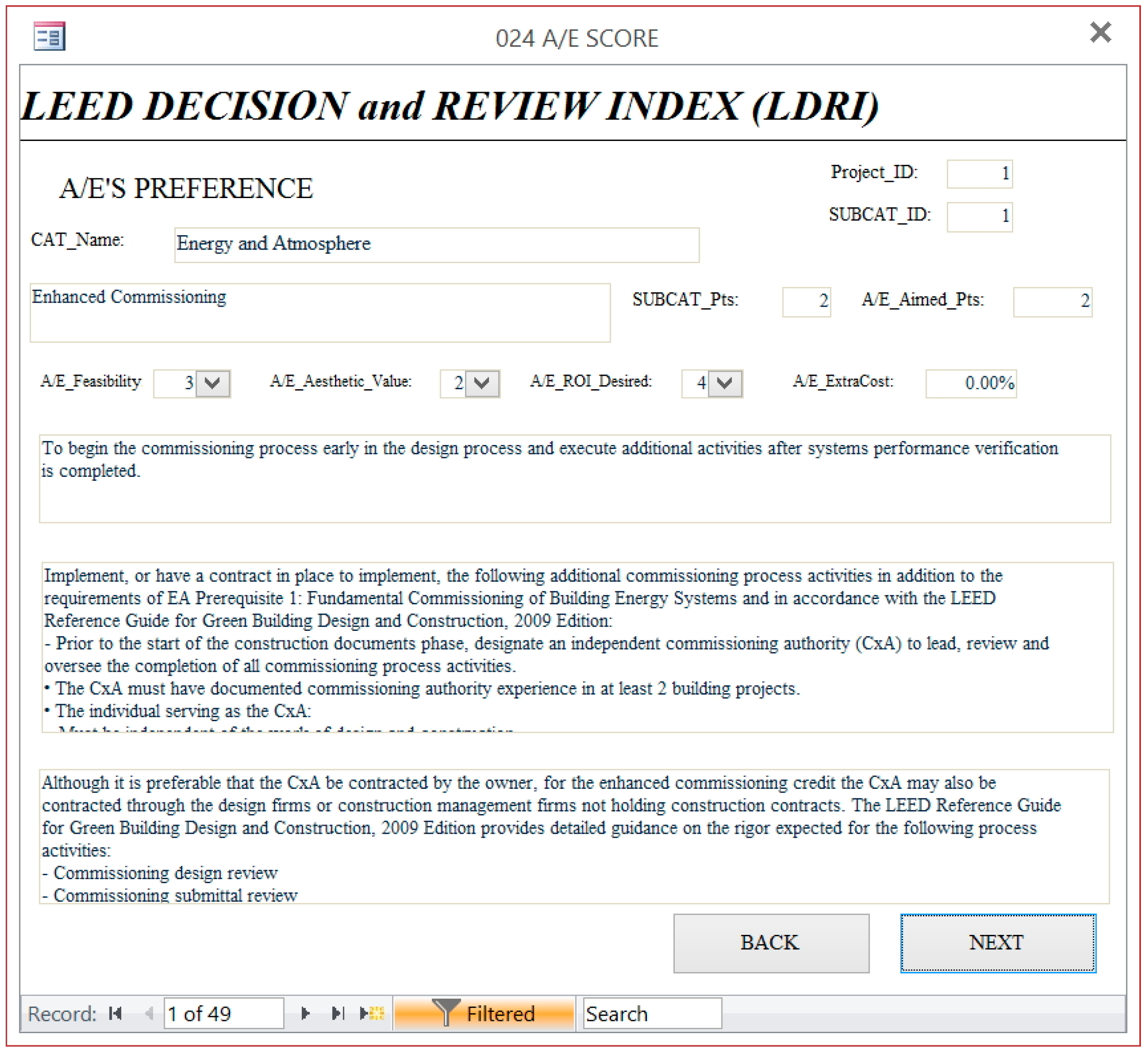Expand A/E_Aesthetic_Value dropdown
The width and height of the screenshot is (1148, 1051).
coord(482,383)
